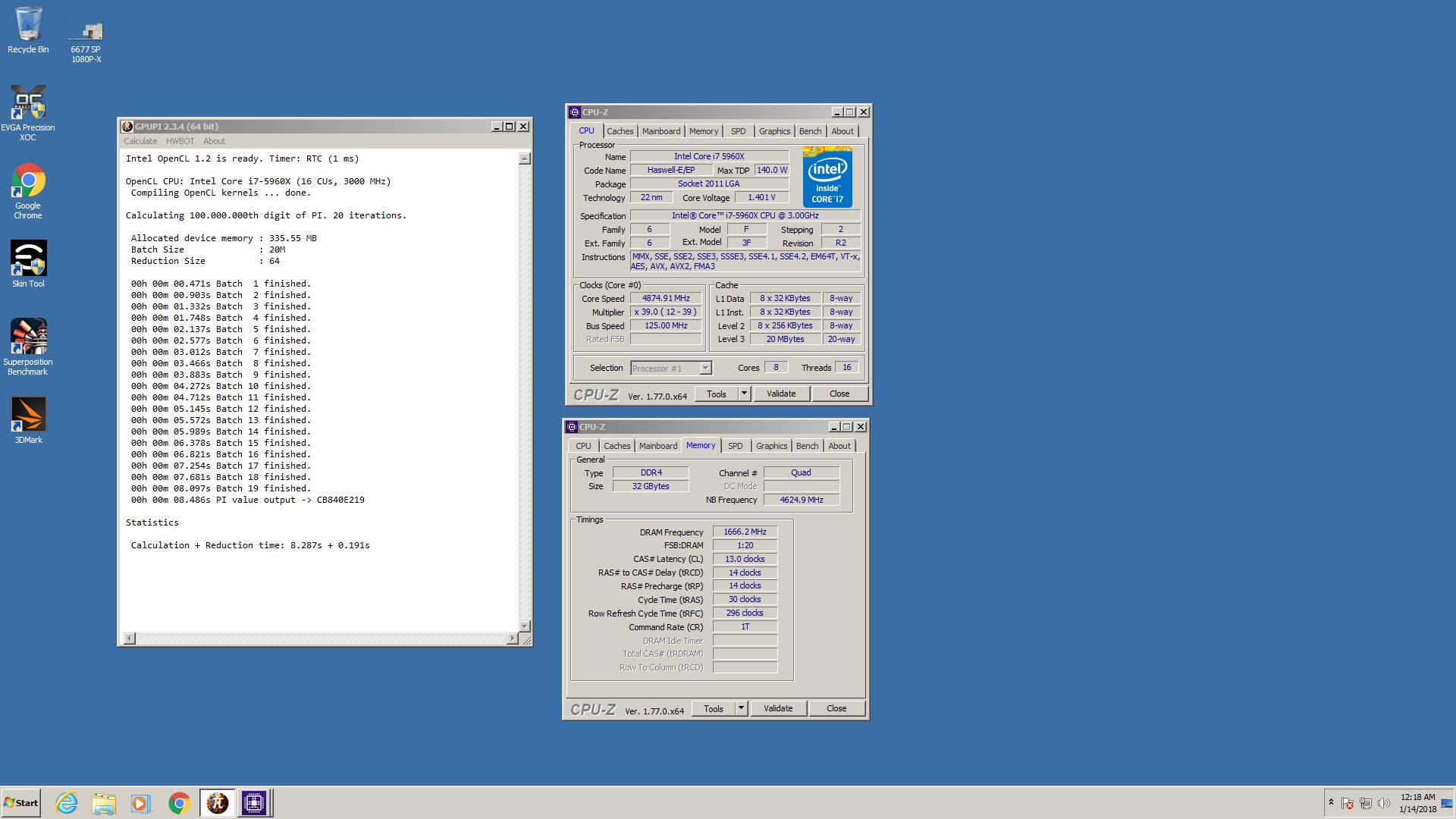
Task: Click the Core Speed value 4874.91 MHz
Action: point(666,299)
